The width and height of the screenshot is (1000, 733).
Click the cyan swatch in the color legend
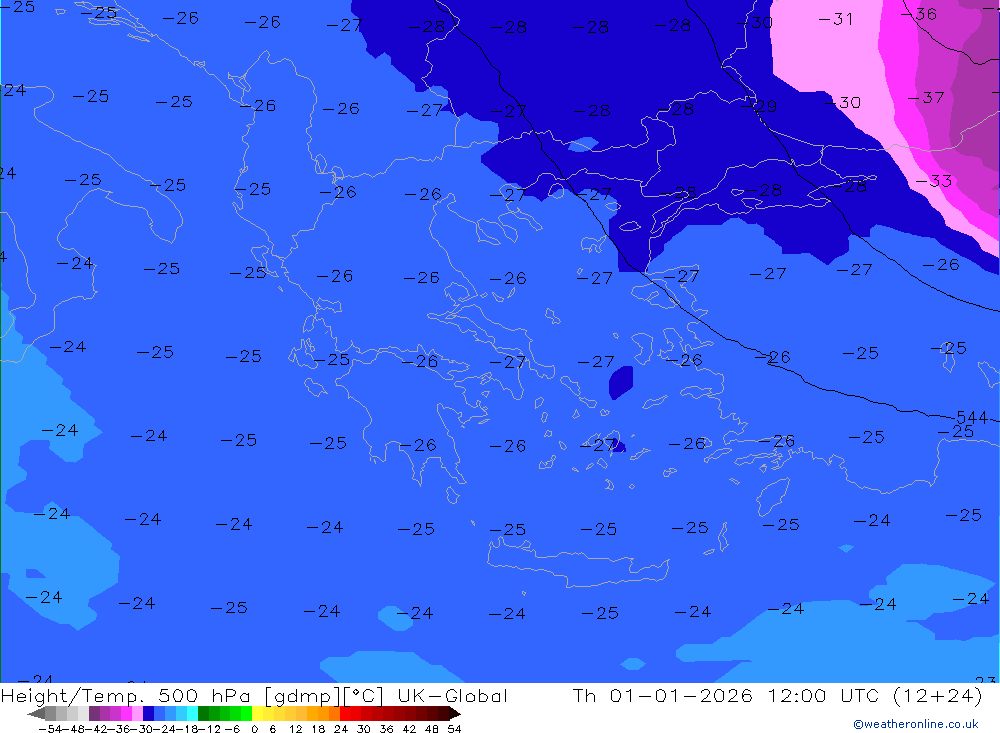(x=192, y=713)
